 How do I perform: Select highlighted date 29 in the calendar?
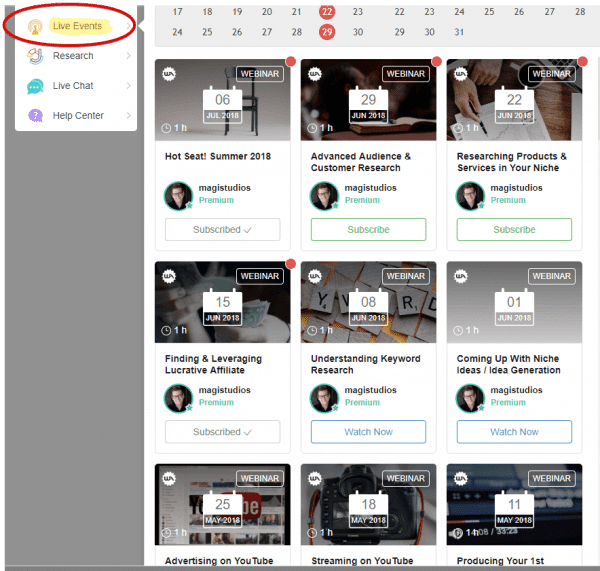[x=327, y=32]
